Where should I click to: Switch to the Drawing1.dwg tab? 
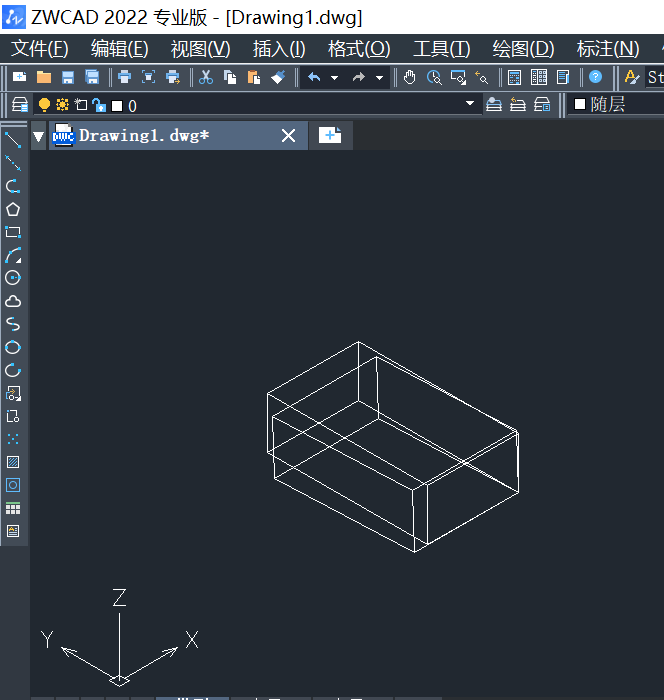[179, 135]
